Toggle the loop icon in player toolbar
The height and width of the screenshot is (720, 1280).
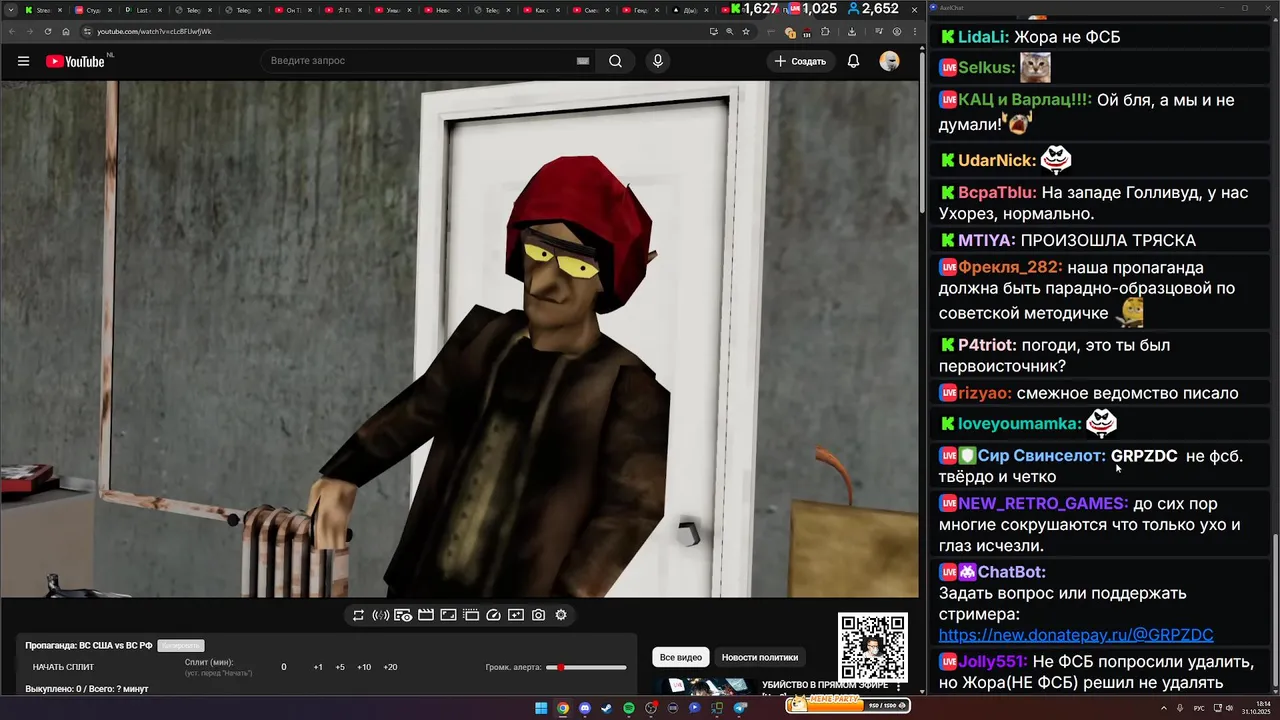(358, 615)
